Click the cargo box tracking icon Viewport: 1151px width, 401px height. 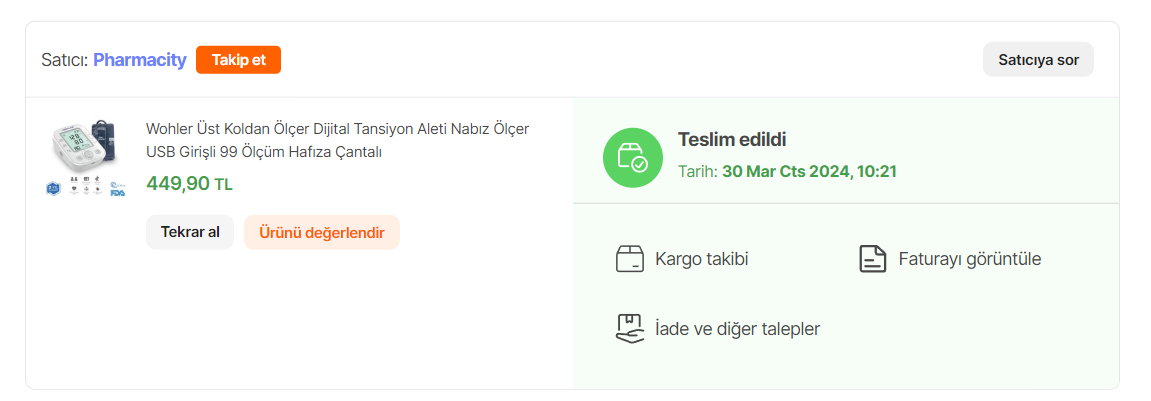pos(630,259)
